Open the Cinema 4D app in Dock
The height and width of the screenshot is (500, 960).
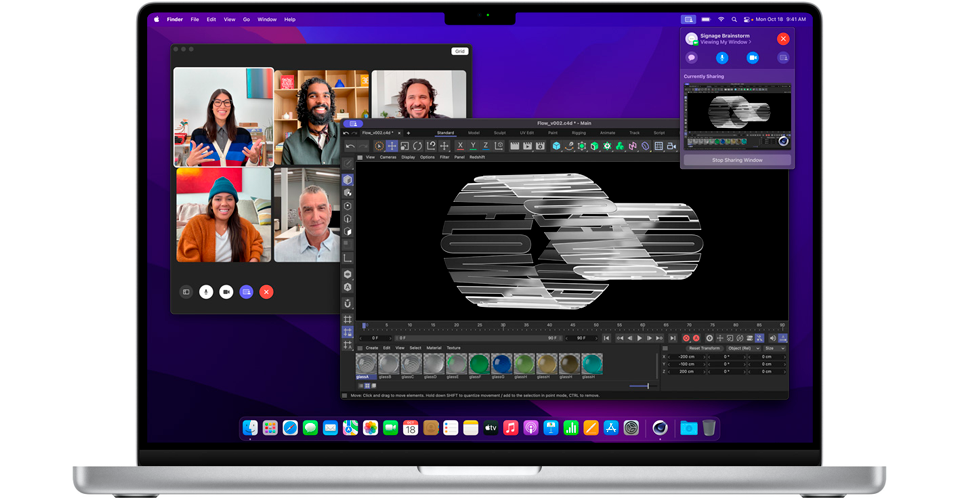click(x=659, y=428)
